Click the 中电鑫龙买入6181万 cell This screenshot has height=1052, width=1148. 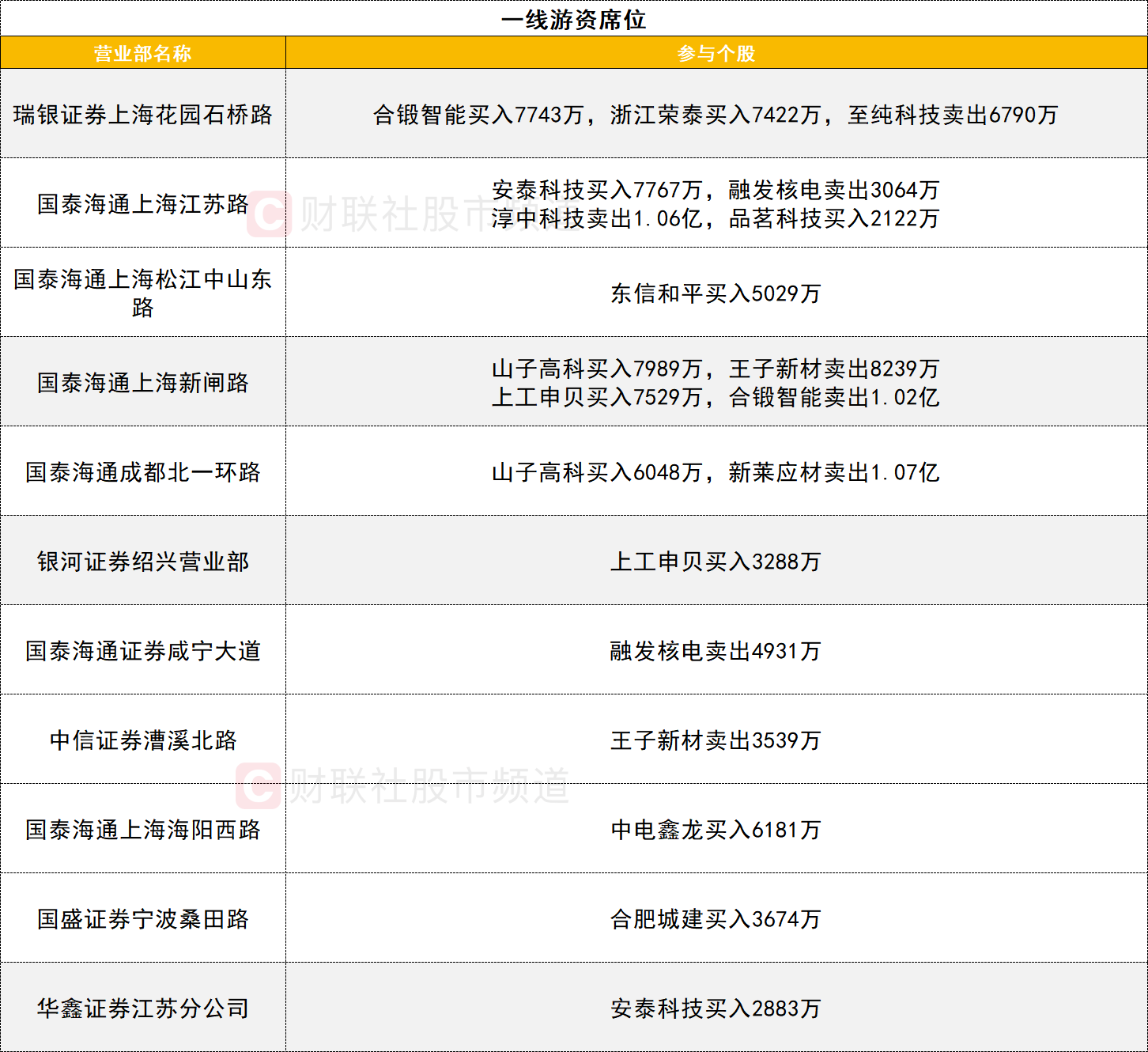coord(716,830)
